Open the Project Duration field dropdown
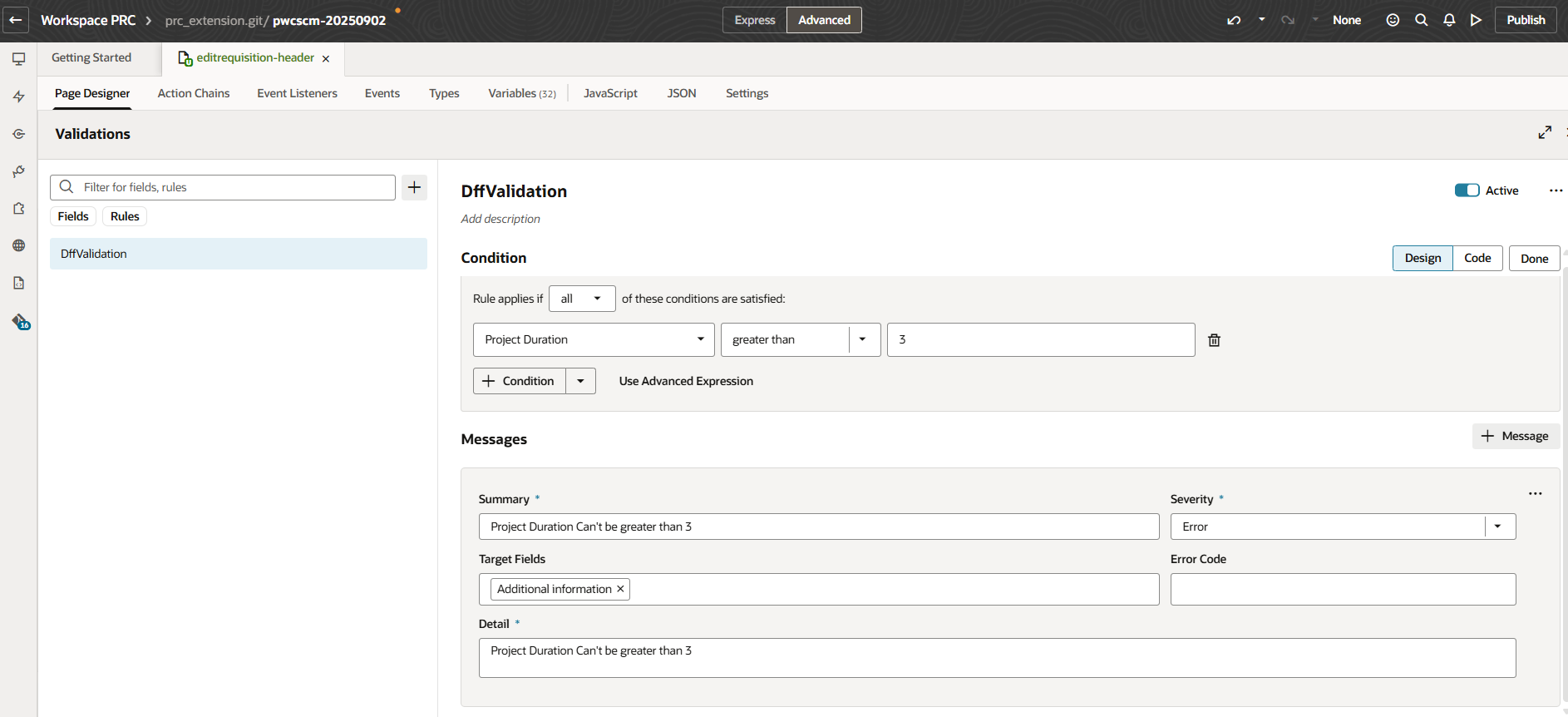Image resolution: width=1568 pixels, height=717 pixels. [594, 339]
